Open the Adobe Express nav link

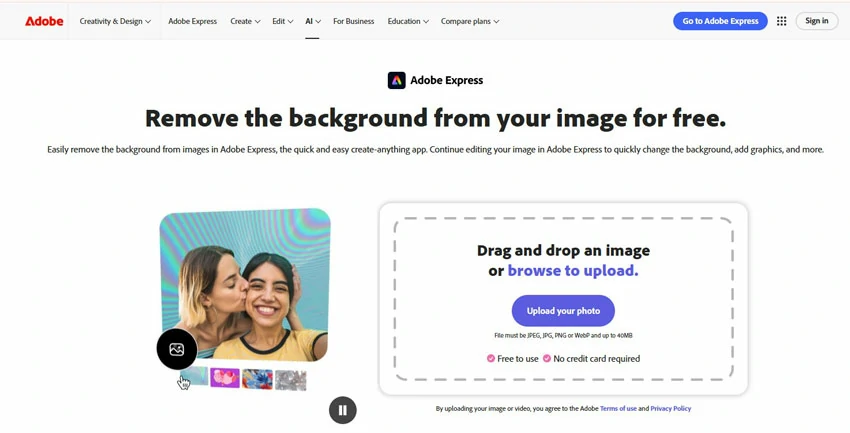(192, 21)
